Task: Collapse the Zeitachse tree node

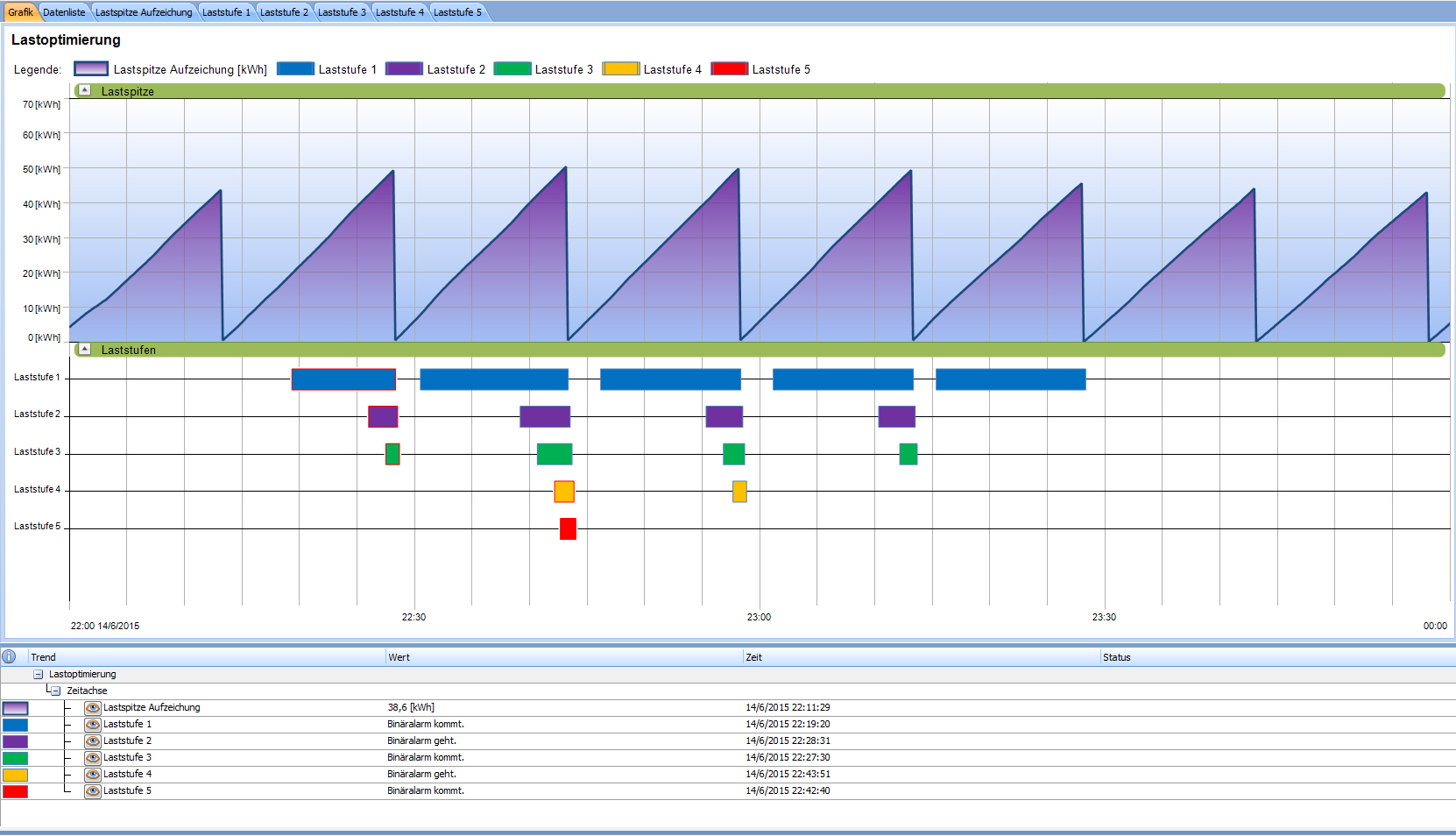Action: pyautogui.click(x=55, y=691)
